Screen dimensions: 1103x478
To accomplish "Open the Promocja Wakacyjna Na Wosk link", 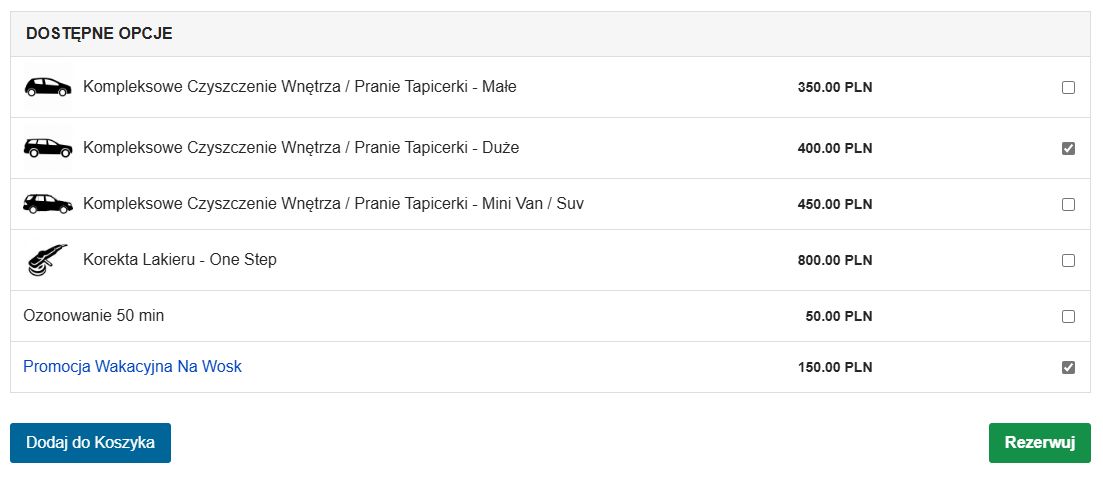I will pyautogui.click(x=132, y=367).
